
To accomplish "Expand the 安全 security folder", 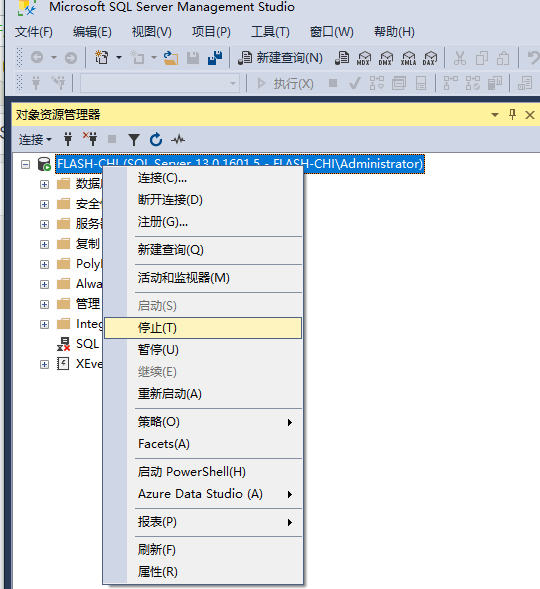I will click(x=44, y=204).
